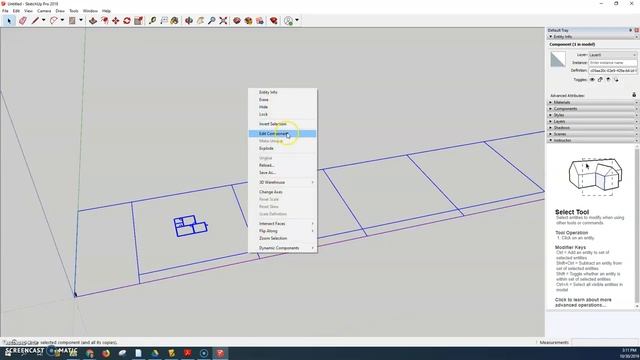The height and width of the screenshot is (360, 640).
Task: Select the Scale tool
Action: (138, 20)
